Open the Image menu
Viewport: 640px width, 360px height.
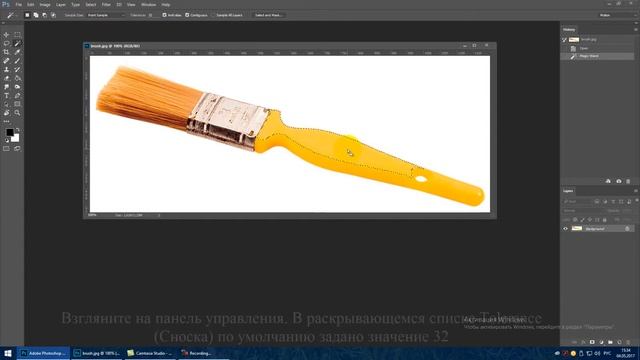click(45, 4)
